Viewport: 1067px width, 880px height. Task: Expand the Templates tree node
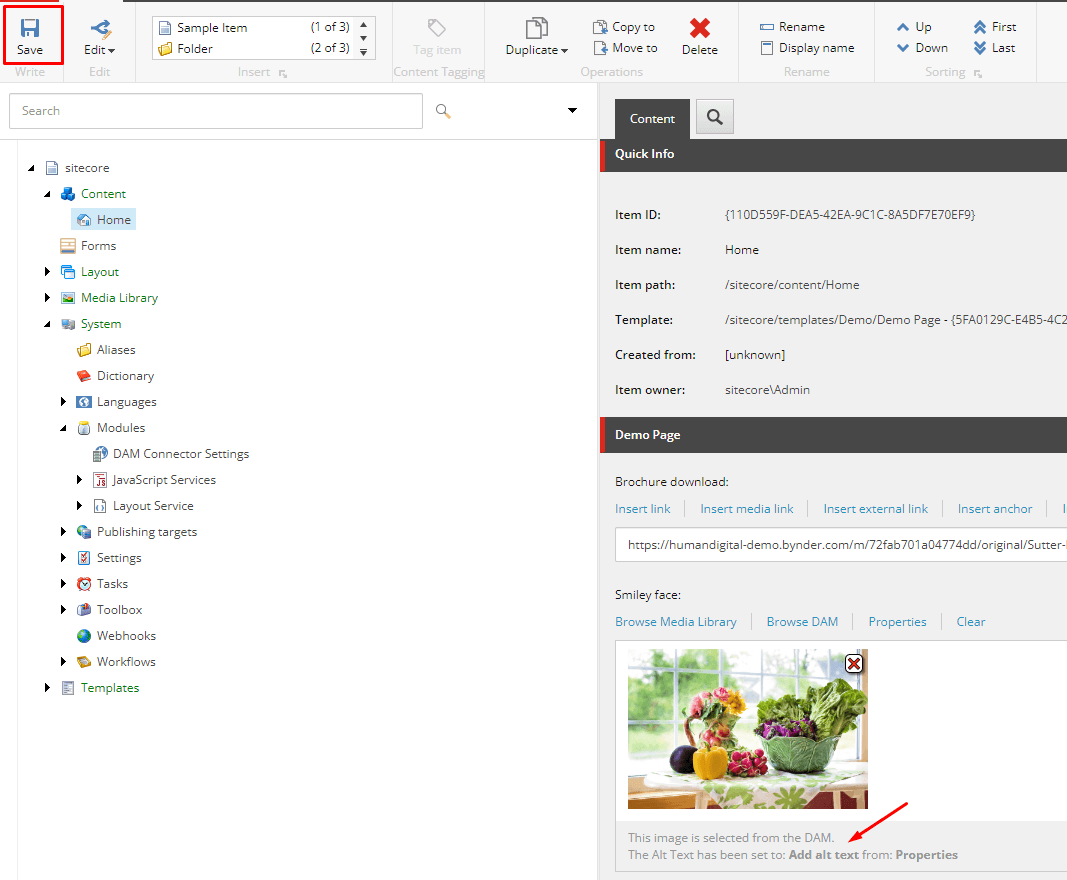(47, 688)
